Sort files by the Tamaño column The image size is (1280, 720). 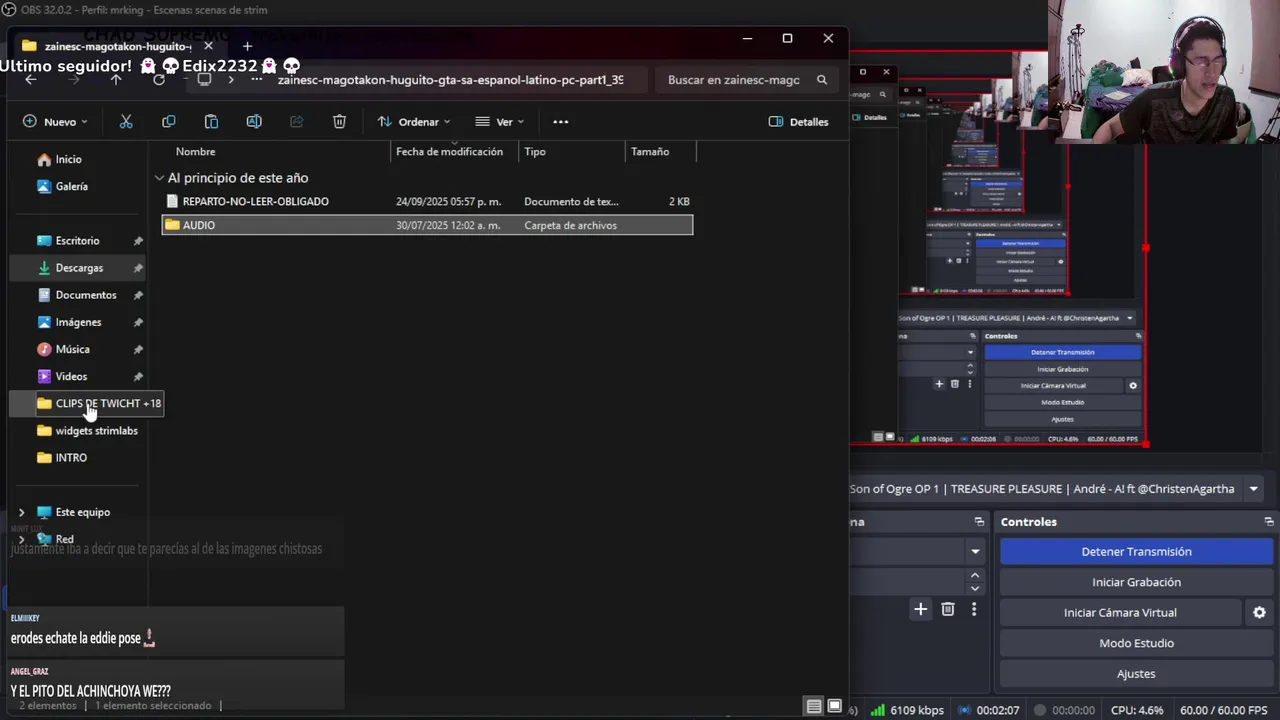(660, 152)
